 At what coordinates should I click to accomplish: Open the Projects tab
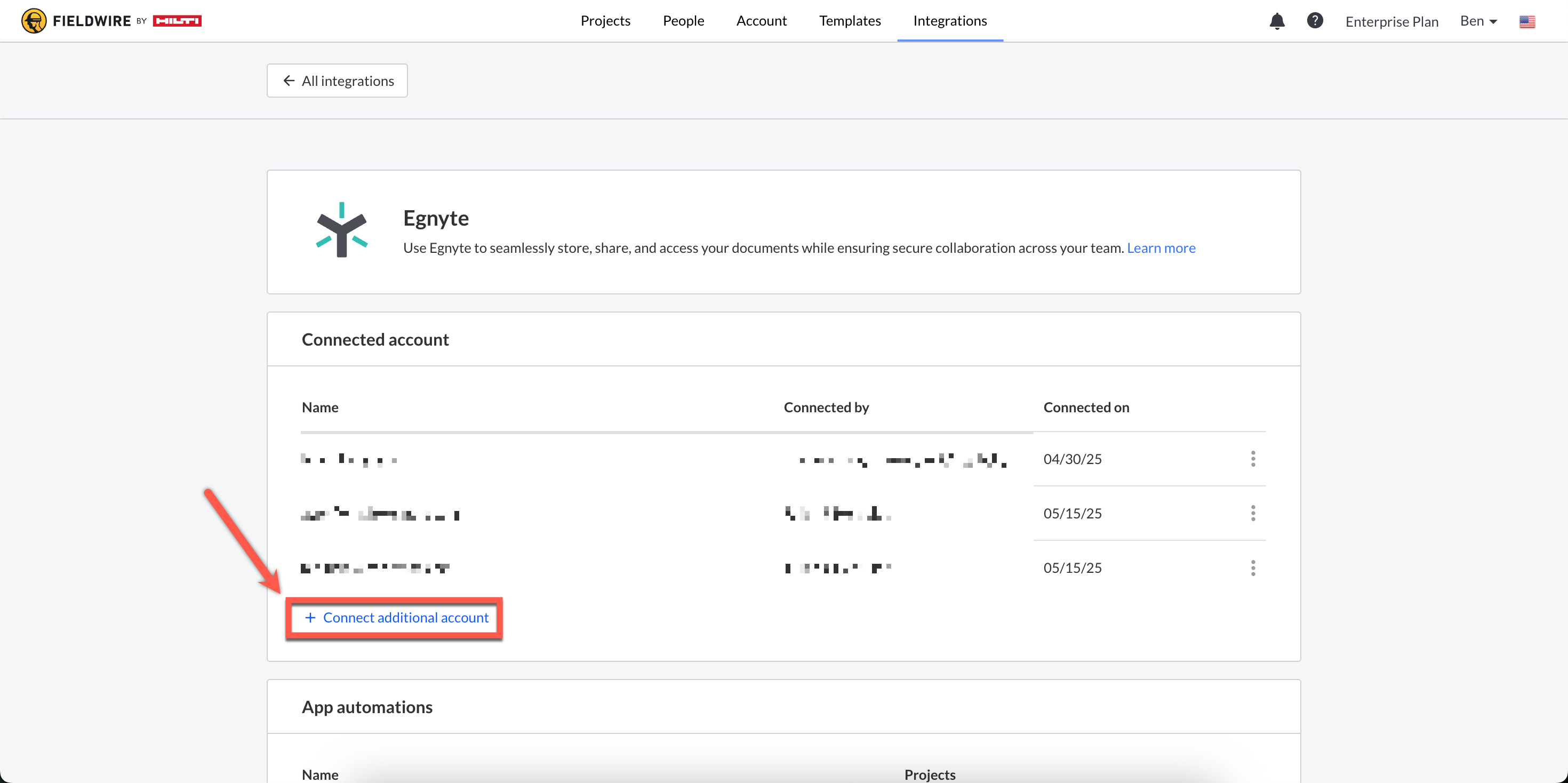coord(605,21)
